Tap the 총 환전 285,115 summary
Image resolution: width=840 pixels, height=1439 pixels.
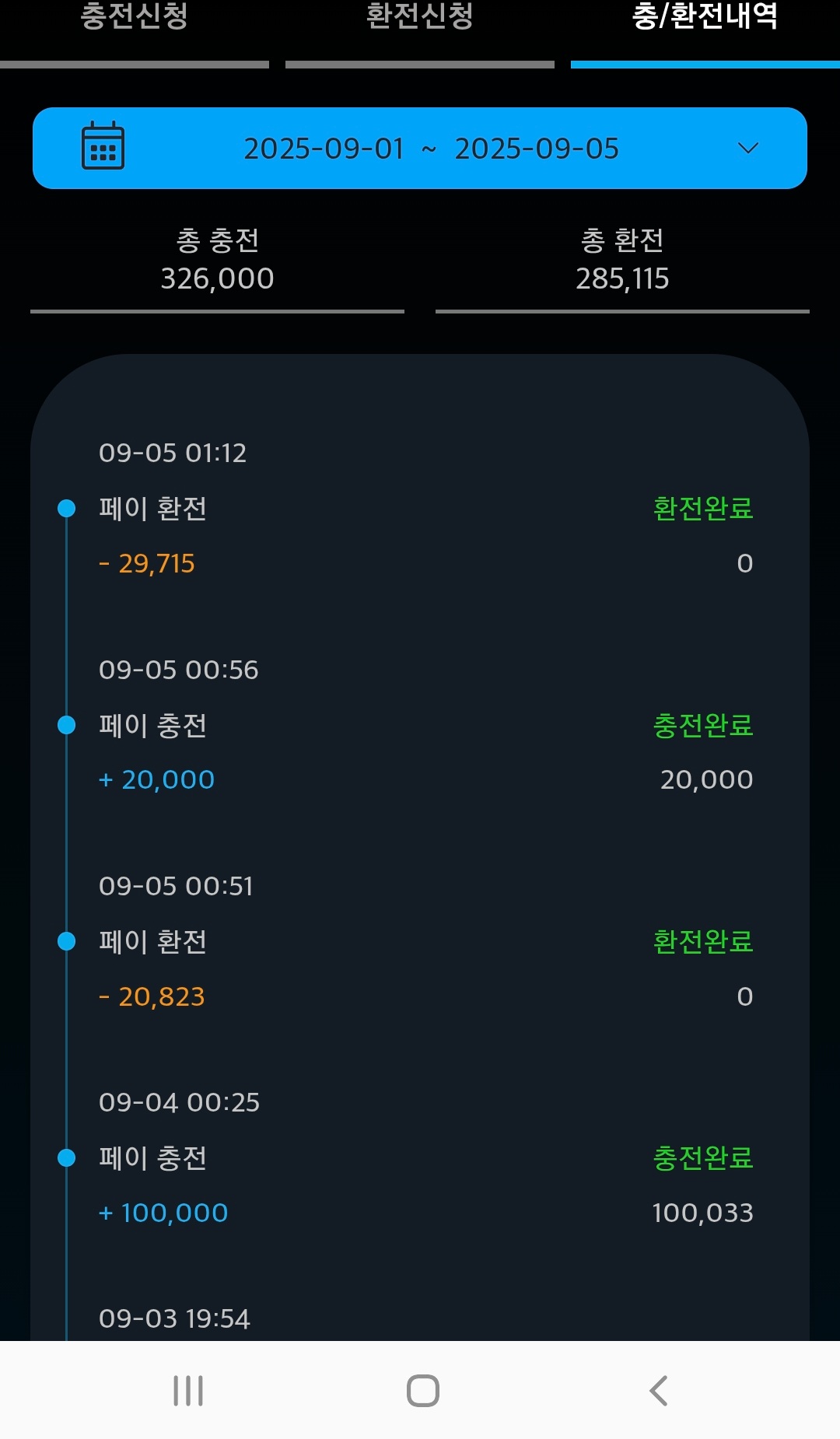[622, 260]
